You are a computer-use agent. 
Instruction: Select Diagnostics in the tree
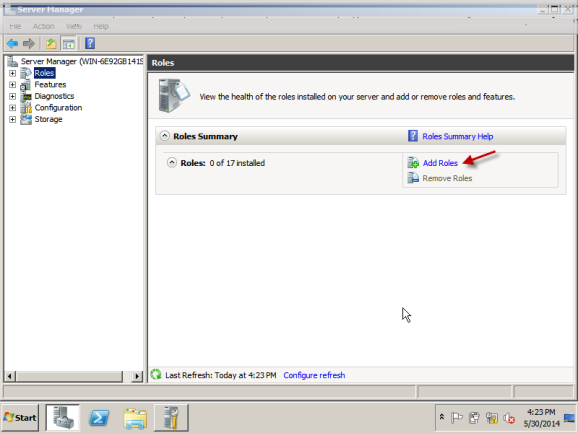(54, 96)
